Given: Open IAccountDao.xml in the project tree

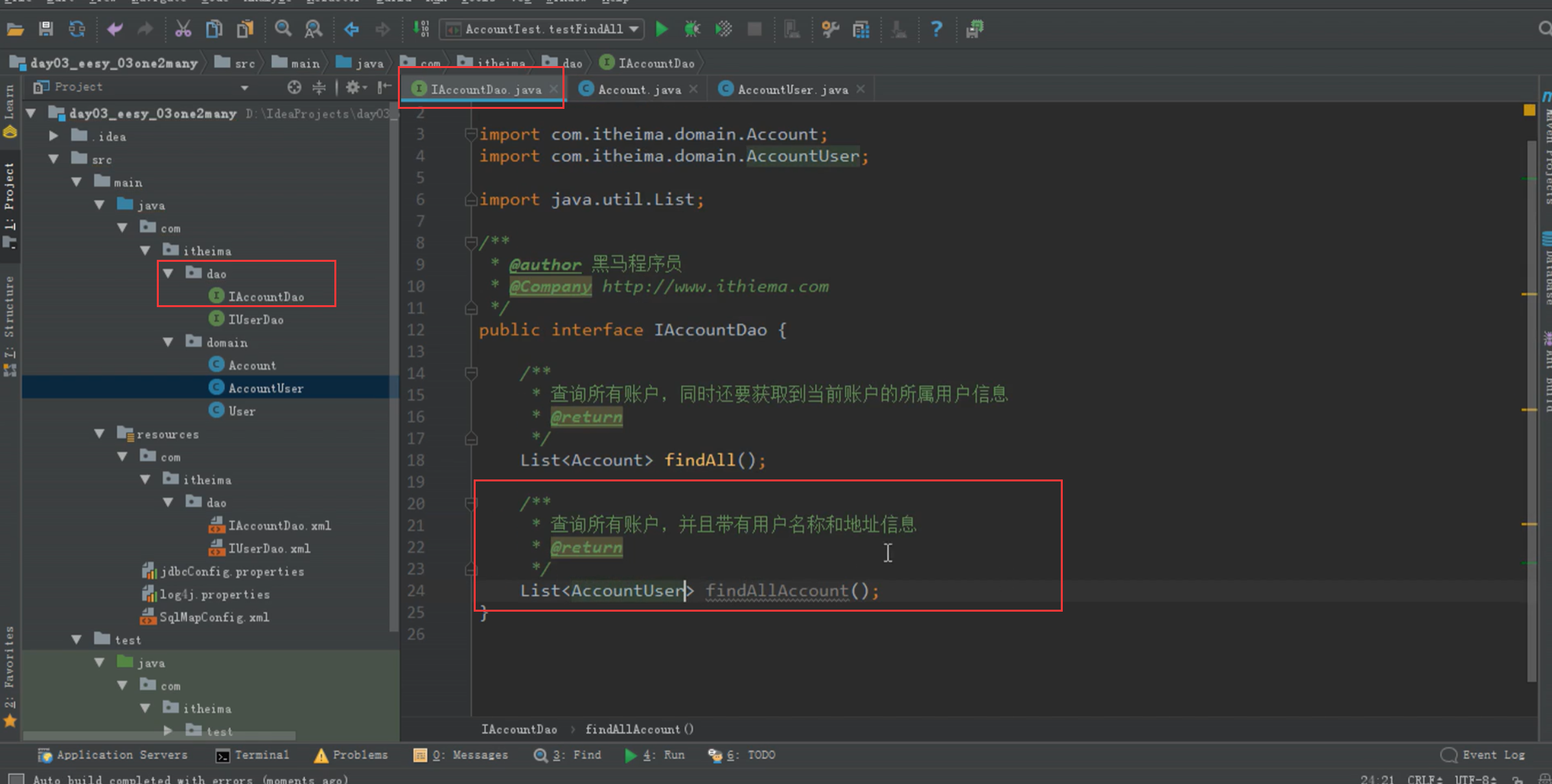Looking at the screenshot, I should pos(279,525).
